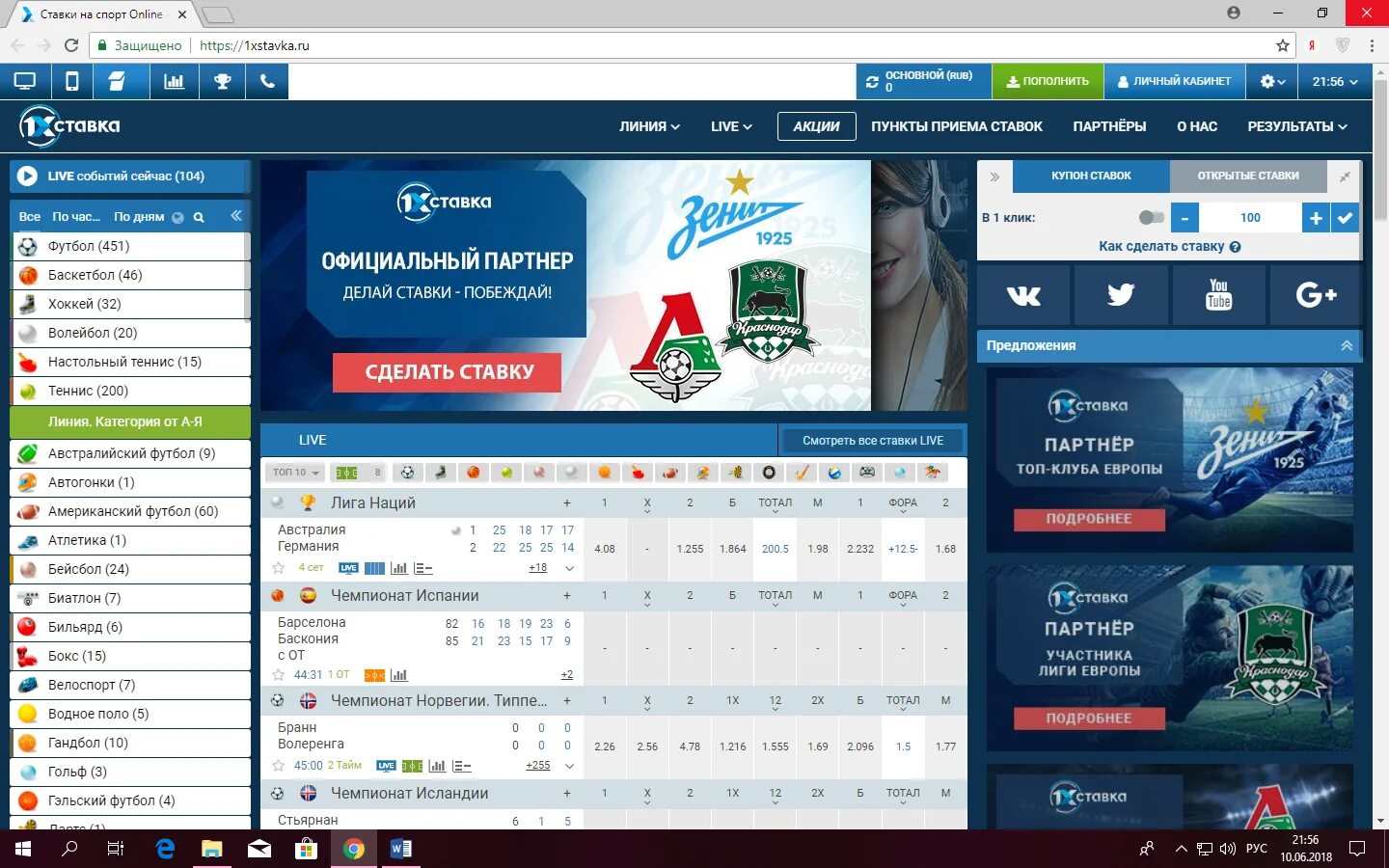Image resolution: width=1389 pixels, height=868 pixels.
Task: Collapse the sports sidebar with the double arrow
Action: point(235,216)
